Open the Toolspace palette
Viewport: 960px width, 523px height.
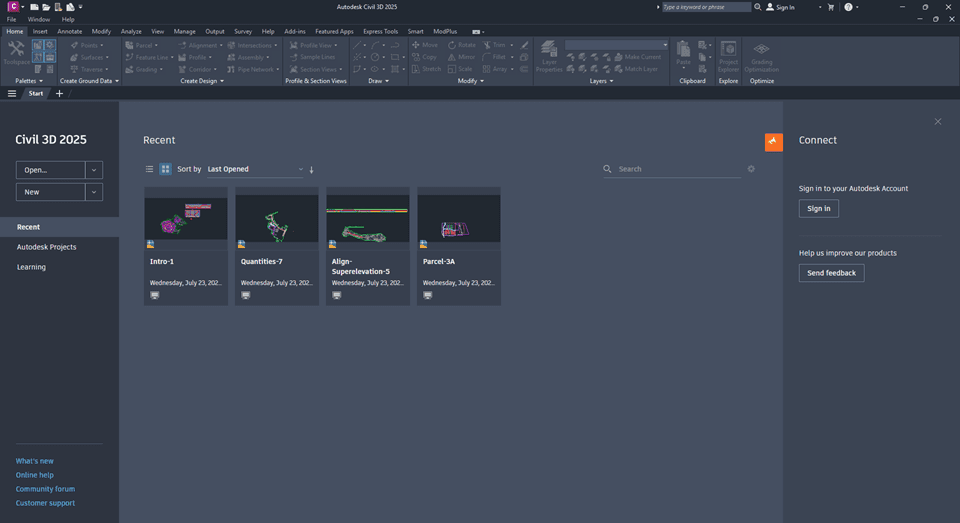(15, 52)
